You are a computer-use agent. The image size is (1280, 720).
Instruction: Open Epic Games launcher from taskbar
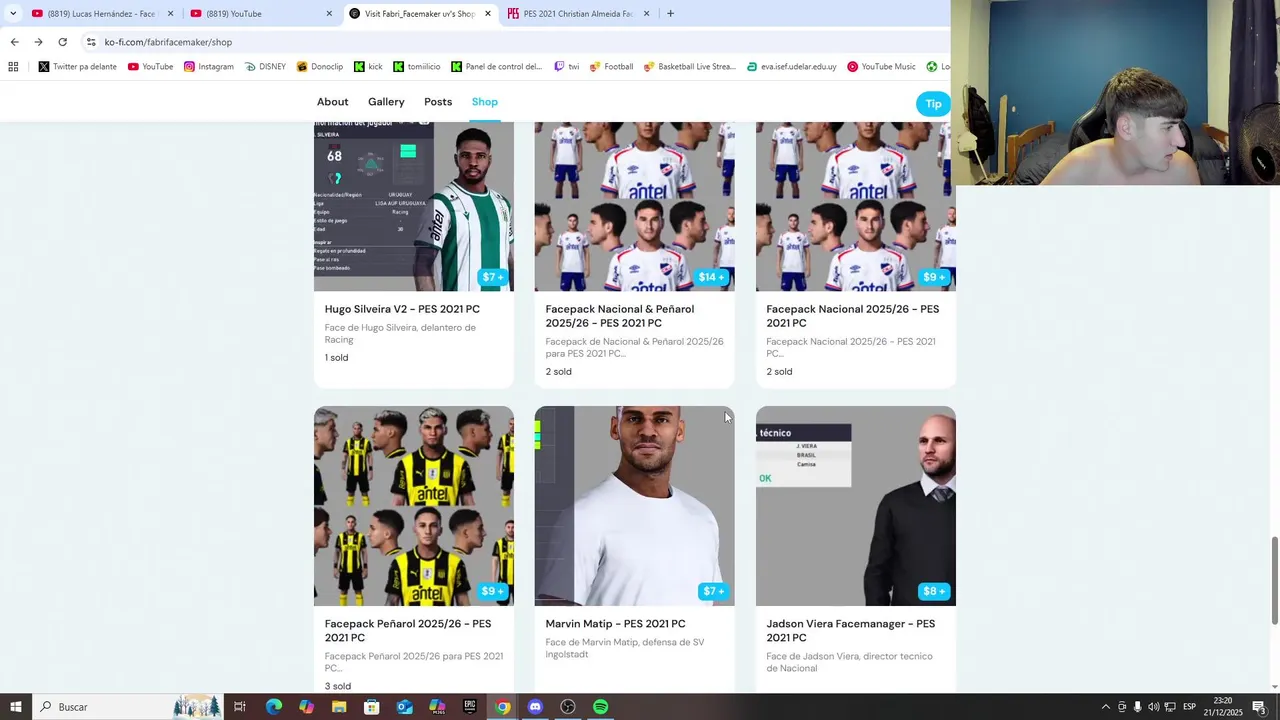pyautogui.click(x=470, y=707)
